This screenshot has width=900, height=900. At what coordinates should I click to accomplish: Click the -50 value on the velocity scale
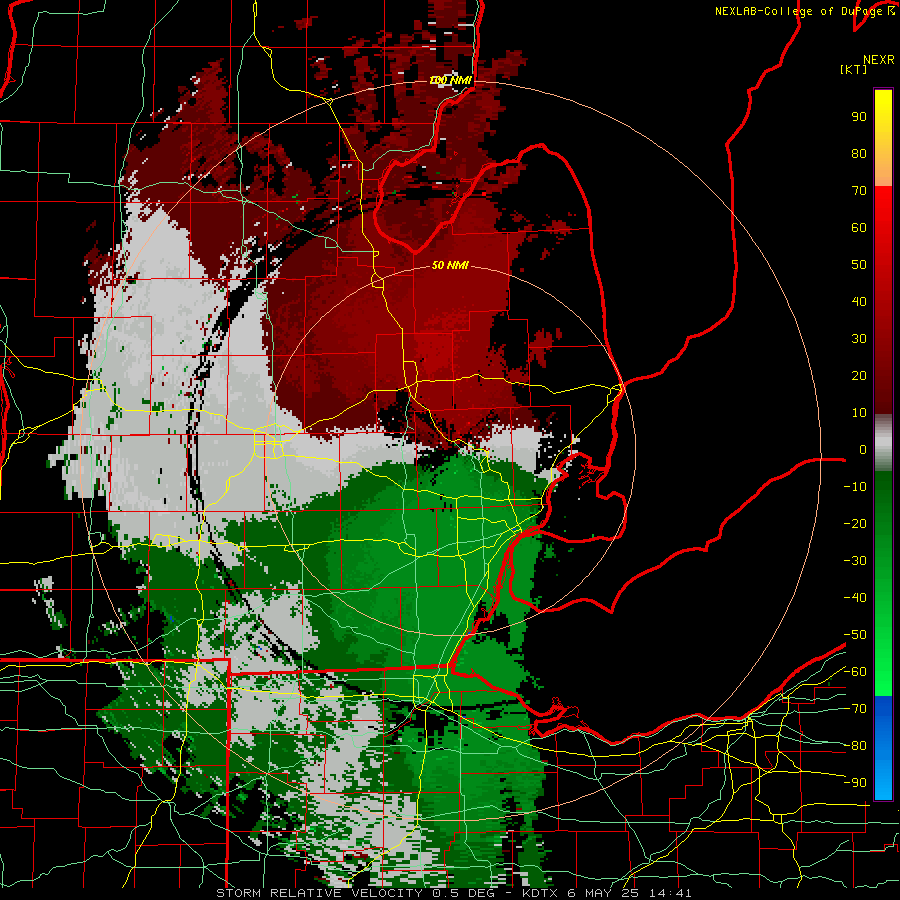tap(855, 635)
